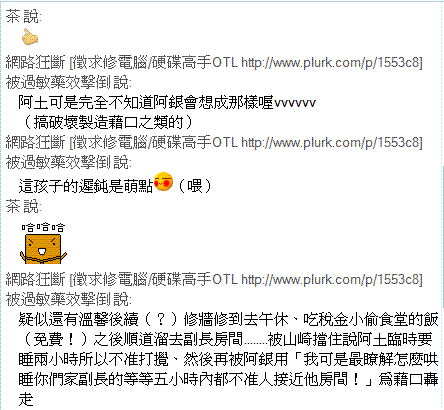Click the laughing toast sticker
The height and width of the screenshot is (410, 444).
coord(43,249)
